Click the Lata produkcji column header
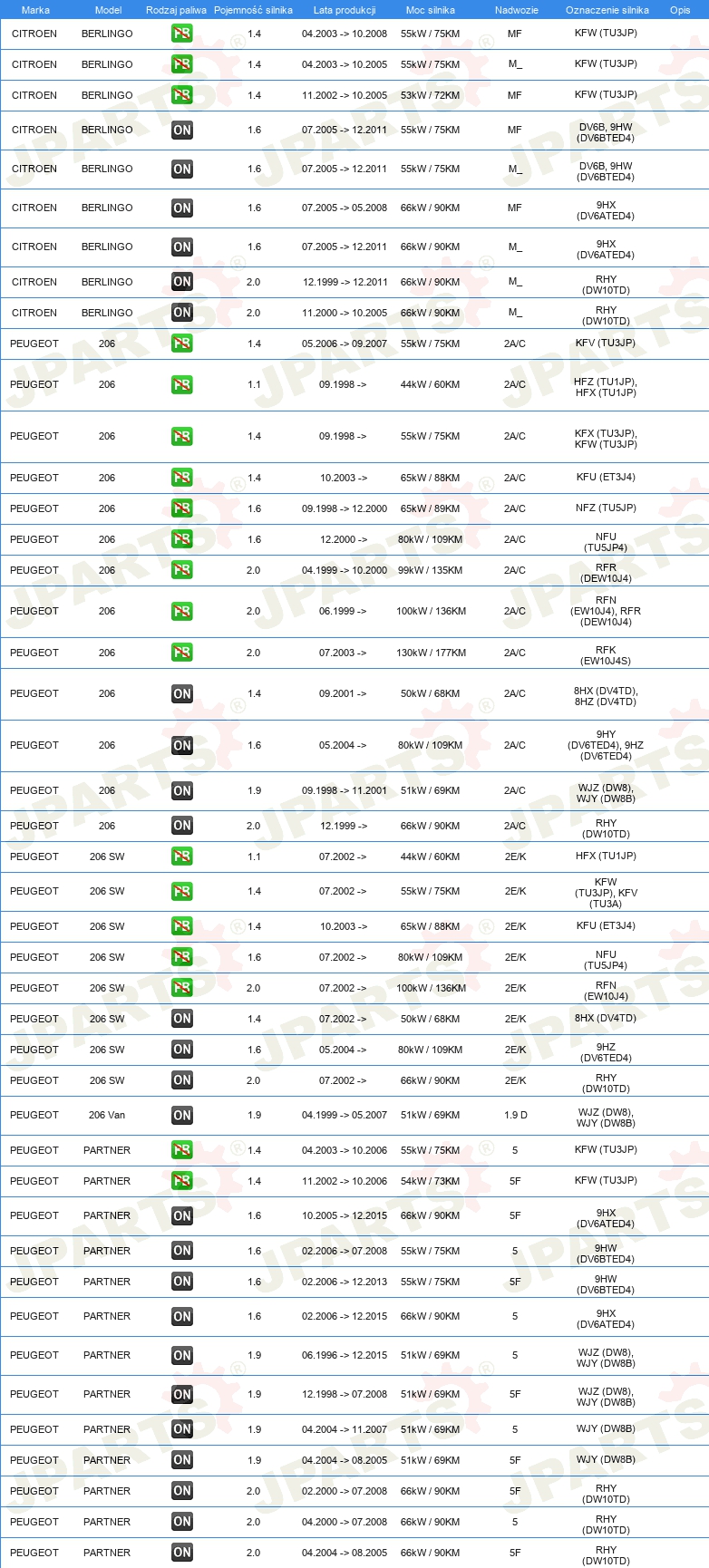The width and height of the screenshot is (709, 1568). 345,10
